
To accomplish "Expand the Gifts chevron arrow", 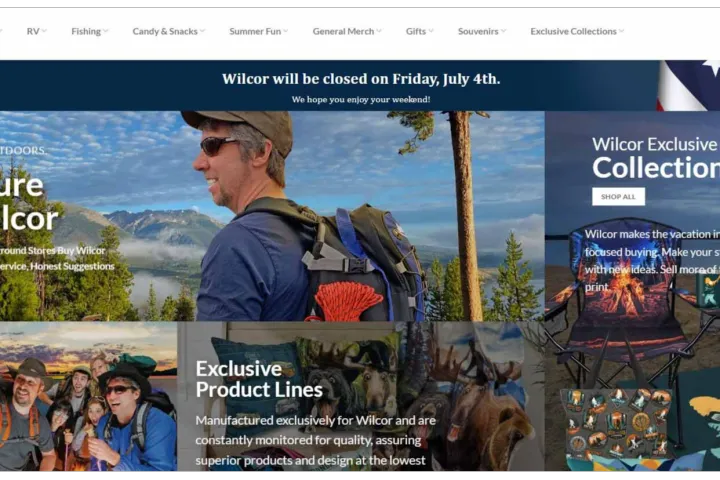I will pyautogui.click(x=431, y=31).
